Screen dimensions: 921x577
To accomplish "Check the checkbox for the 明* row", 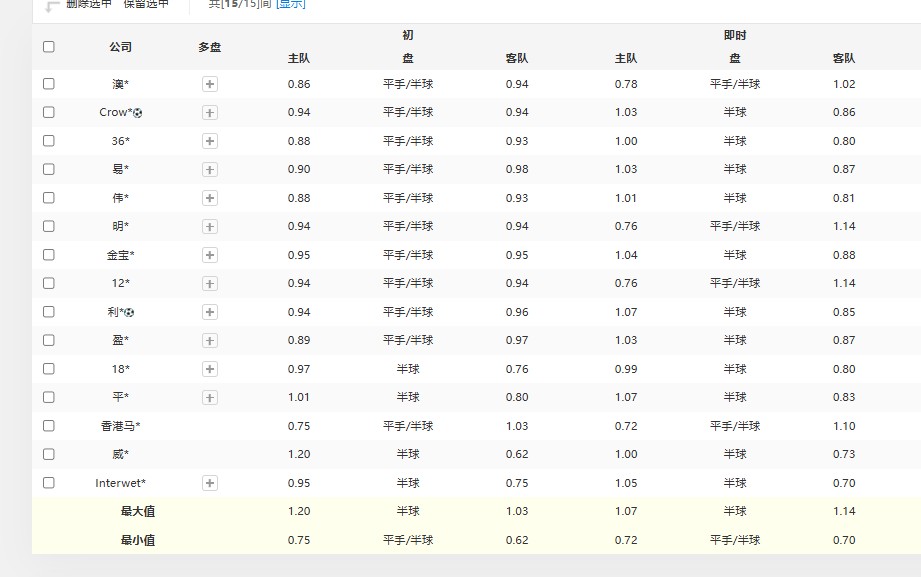I will point(48,226).
